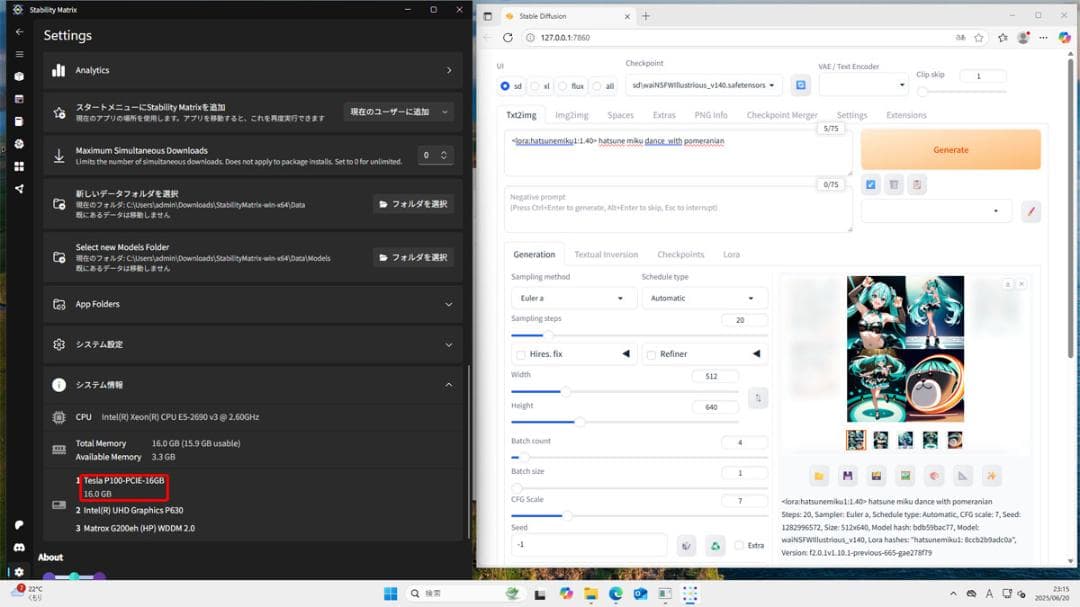The image size is (1080, 607).
Task: Click the Generate button
Action: [x=950, y=148]
